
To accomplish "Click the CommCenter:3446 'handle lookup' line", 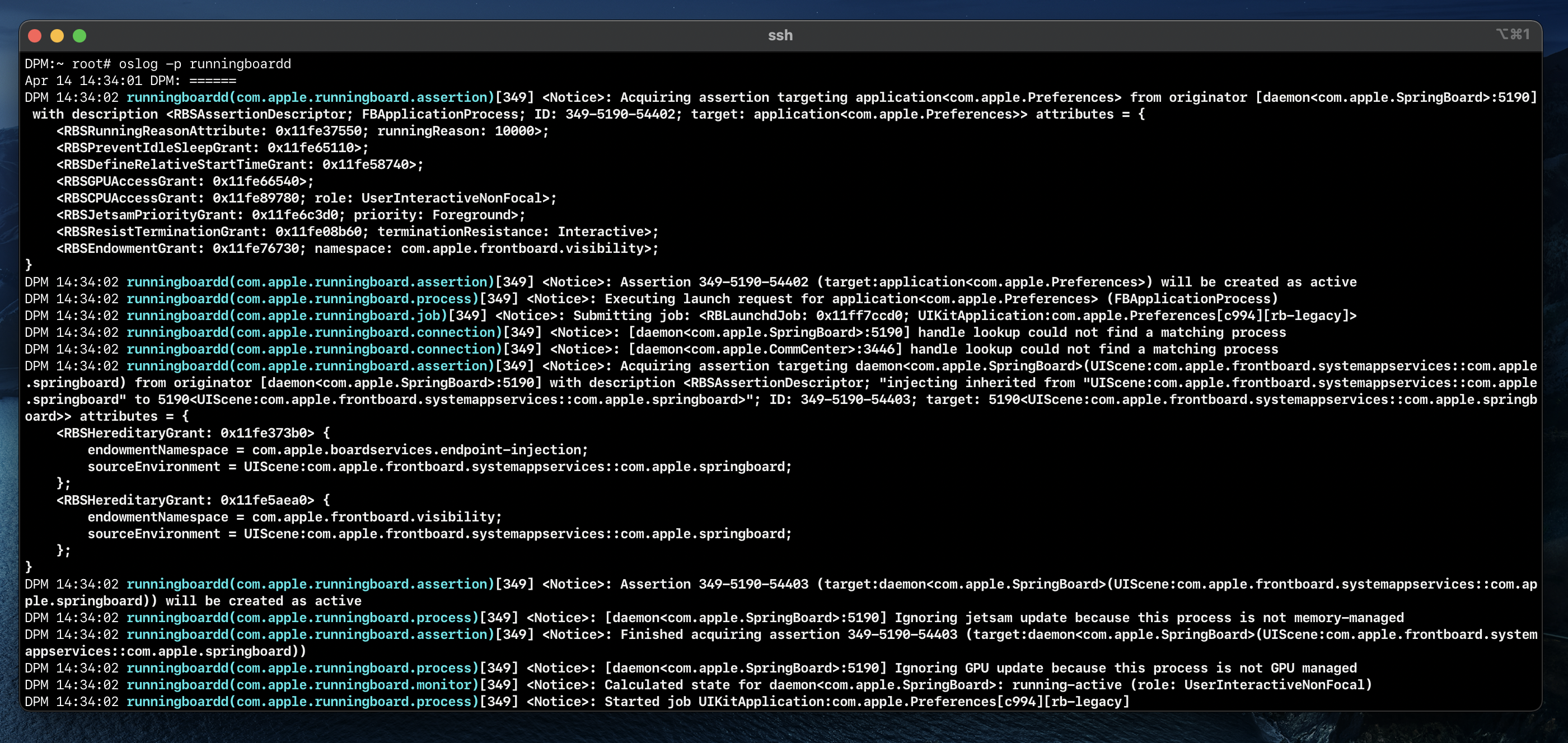I will pos(651,349).
